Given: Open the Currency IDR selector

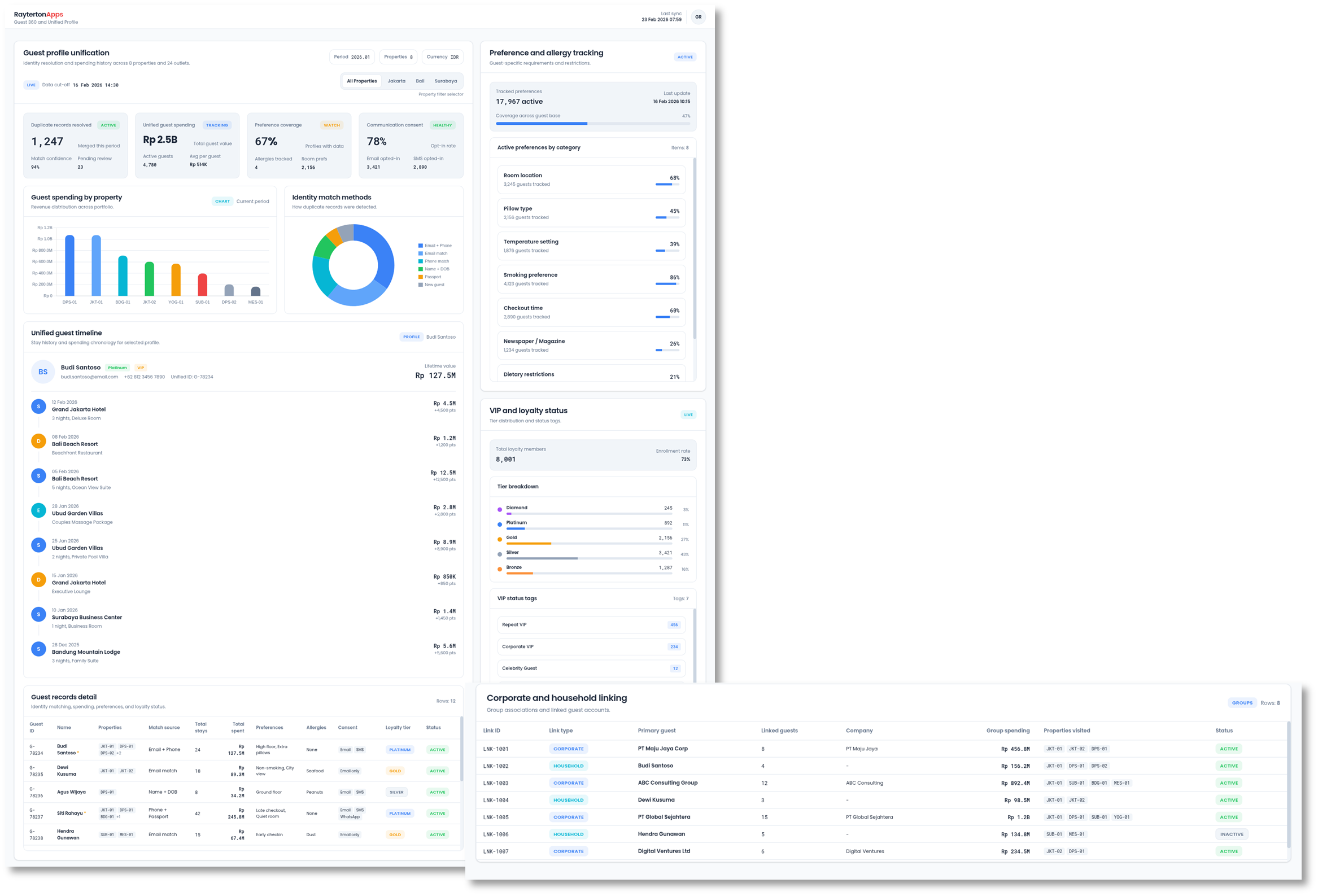Looking at the screenshot, I should click(442, 56).
